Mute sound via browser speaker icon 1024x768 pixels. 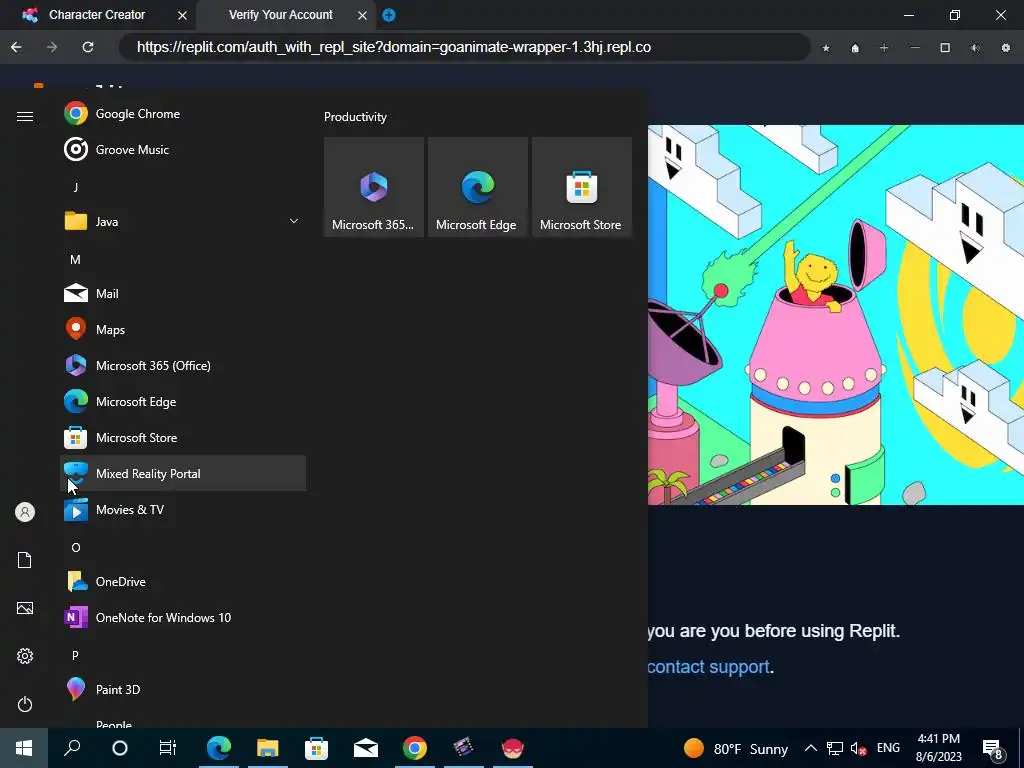pos(975,48)
